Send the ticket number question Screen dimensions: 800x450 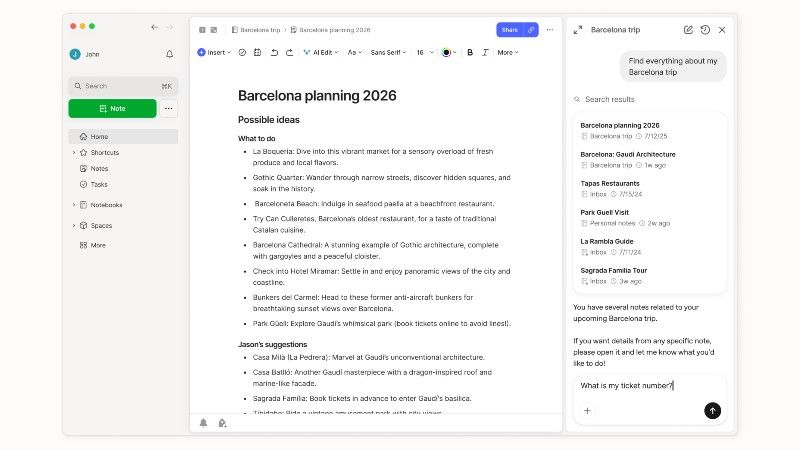pyautogui.click(x=712, y=410)
